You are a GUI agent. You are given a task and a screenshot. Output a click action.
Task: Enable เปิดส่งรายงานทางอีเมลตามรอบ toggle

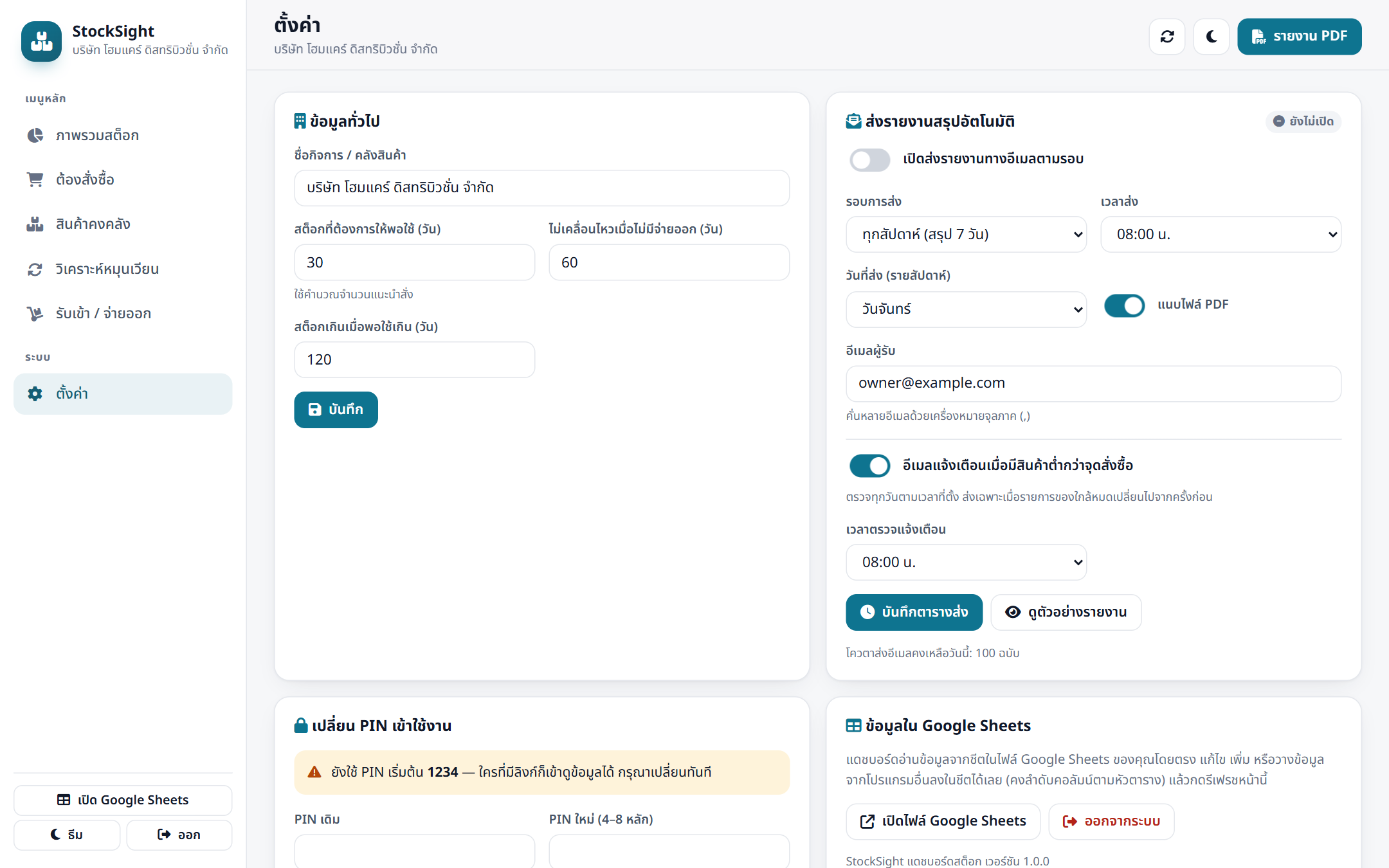click(869, 159)
